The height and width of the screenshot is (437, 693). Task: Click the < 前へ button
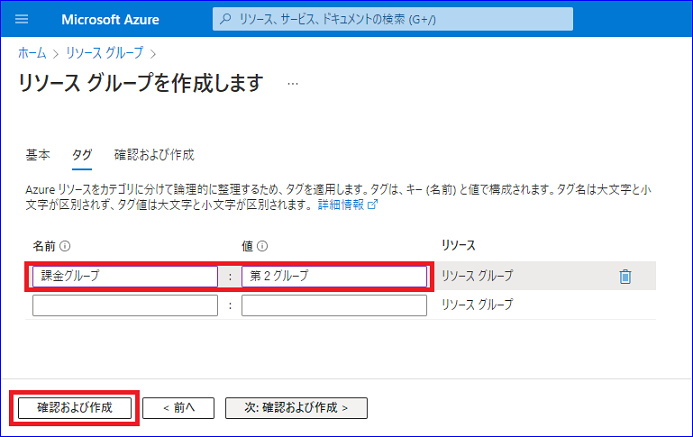pyautogui.click(x=178, y=407)
